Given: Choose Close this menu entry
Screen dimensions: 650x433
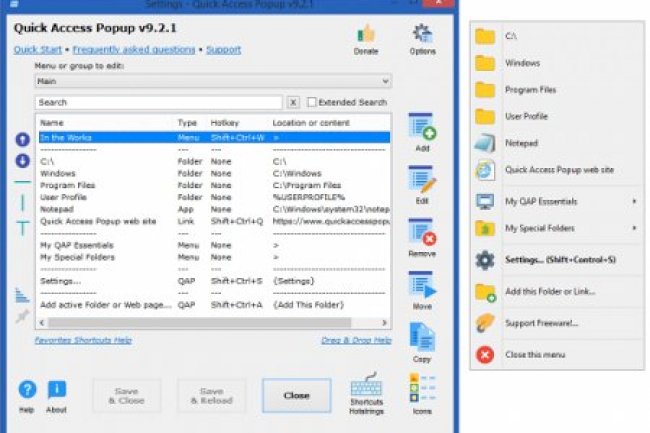Looking at the screenshot, I should point(557,355).
